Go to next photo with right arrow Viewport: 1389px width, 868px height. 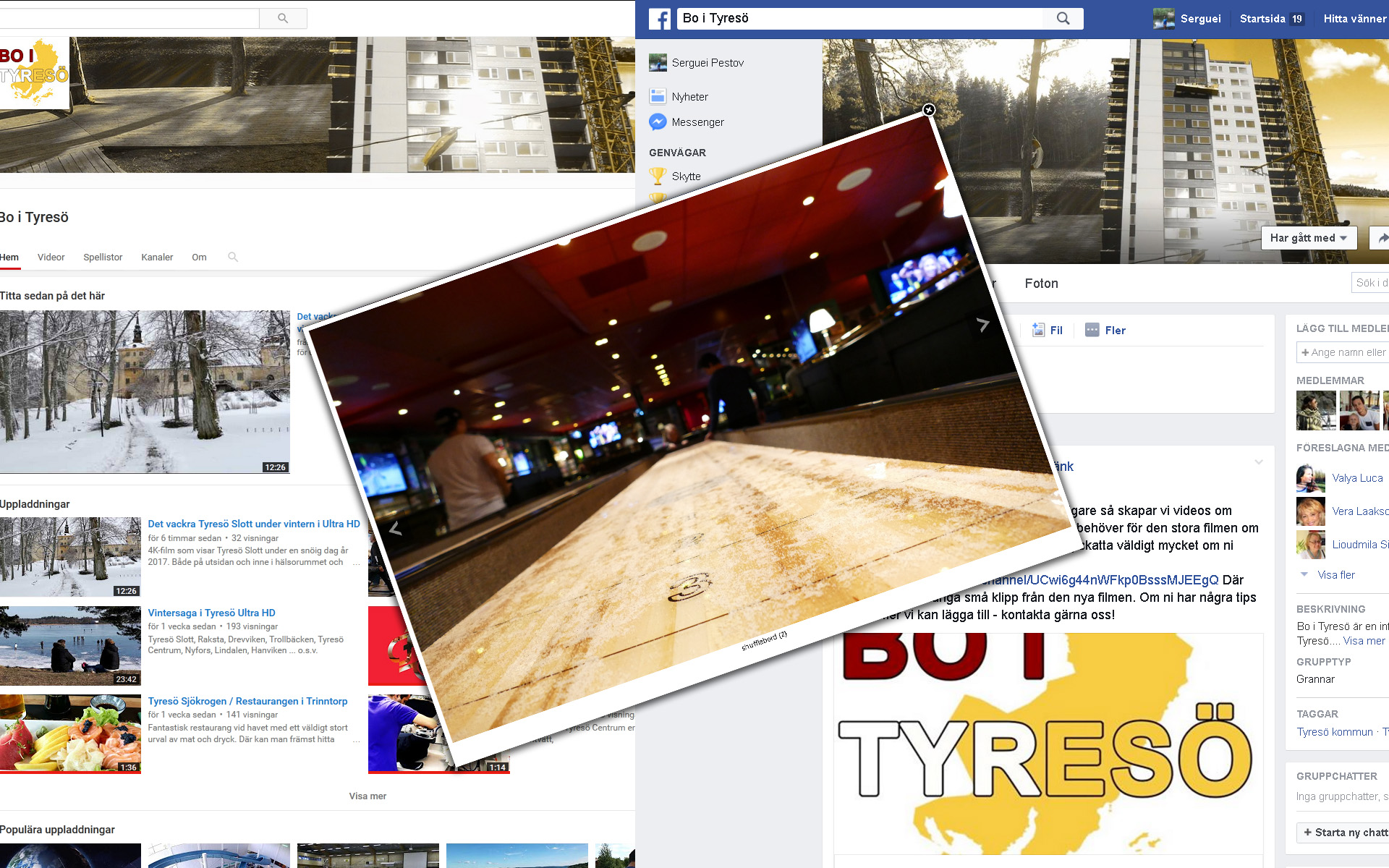(982, 324)
